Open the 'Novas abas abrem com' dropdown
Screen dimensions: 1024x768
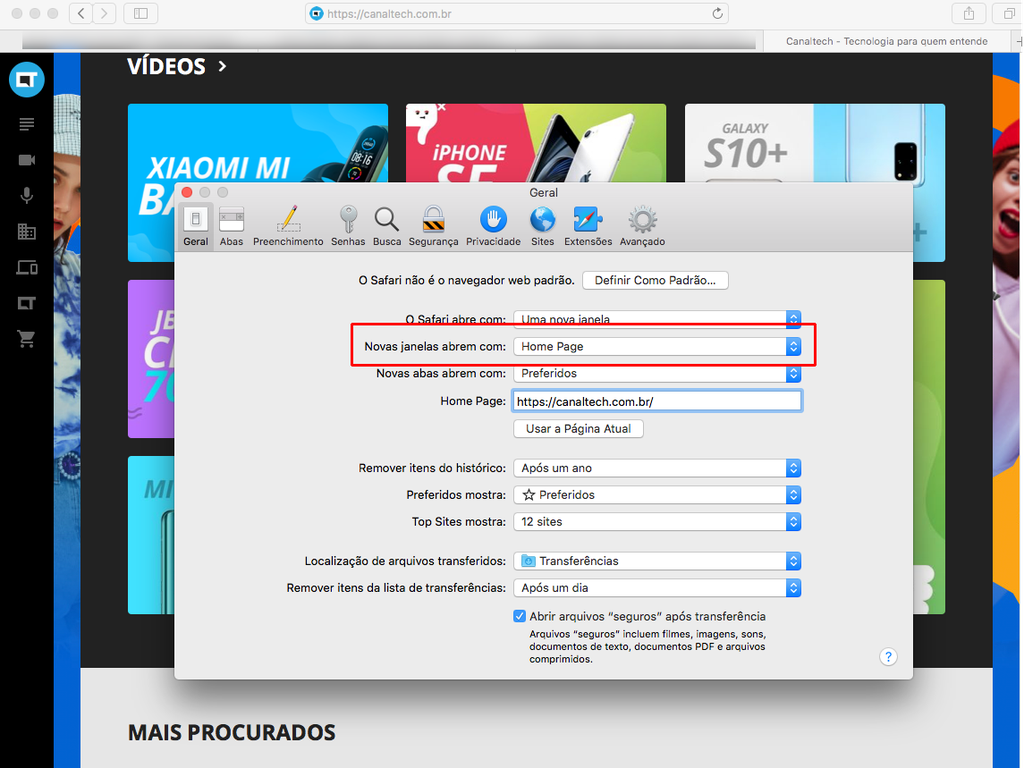(657, 374)
